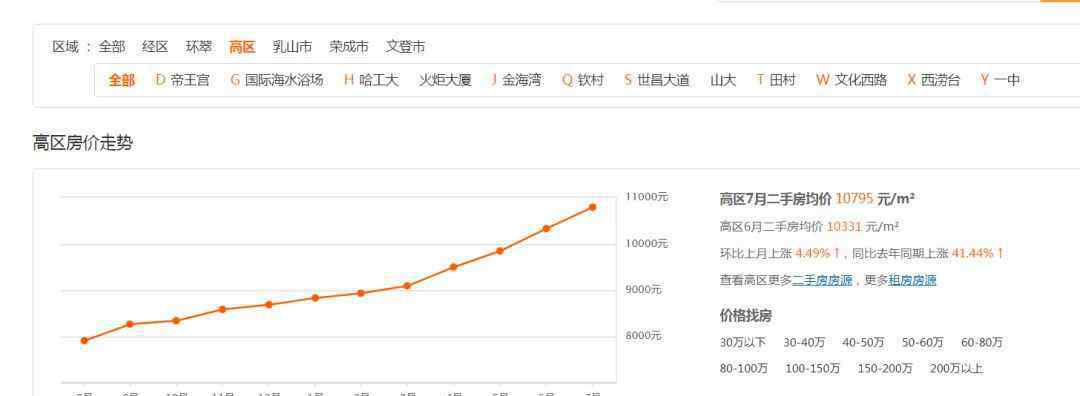This screenshot has width=1080, height=396.
Task: Filter by price 40-50万
Action: tap(863, 342)
